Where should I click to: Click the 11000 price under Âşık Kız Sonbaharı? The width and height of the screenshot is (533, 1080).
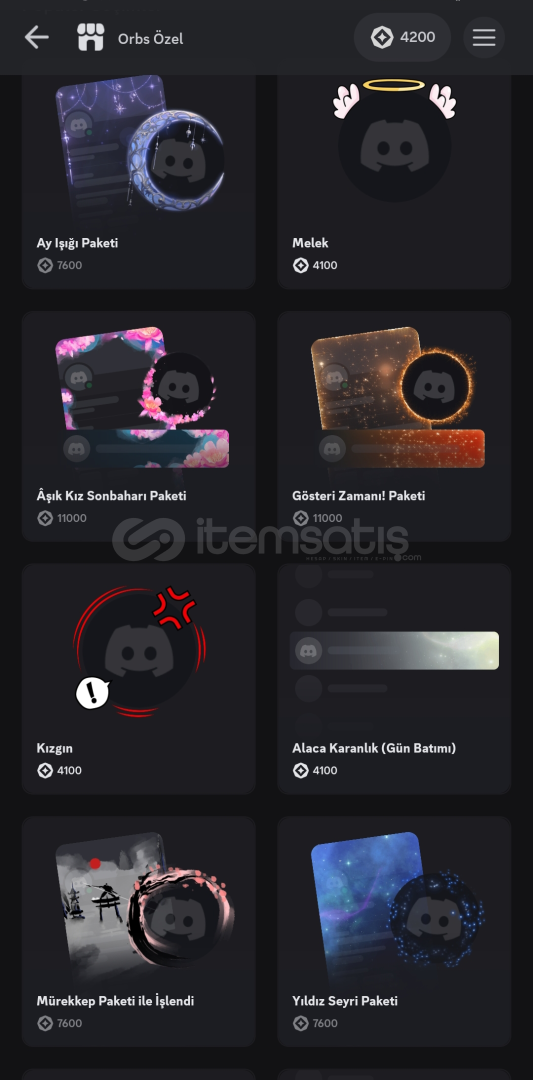tap(72, 518)
